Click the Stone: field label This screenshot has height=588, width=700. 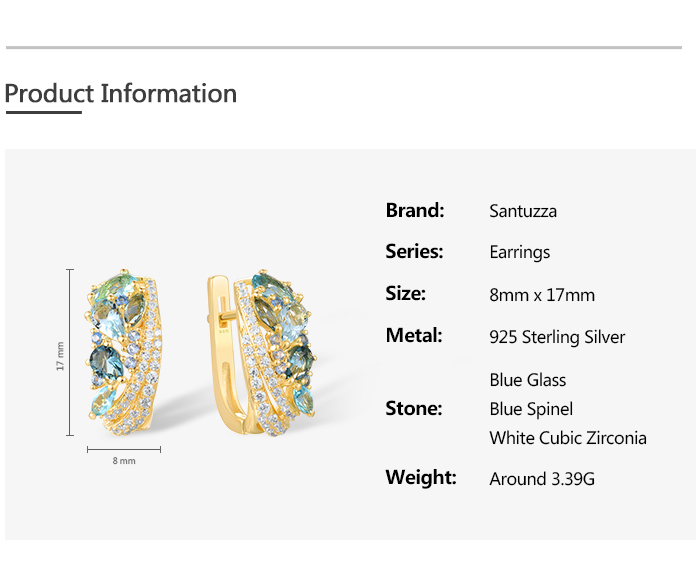pos(414,408)
